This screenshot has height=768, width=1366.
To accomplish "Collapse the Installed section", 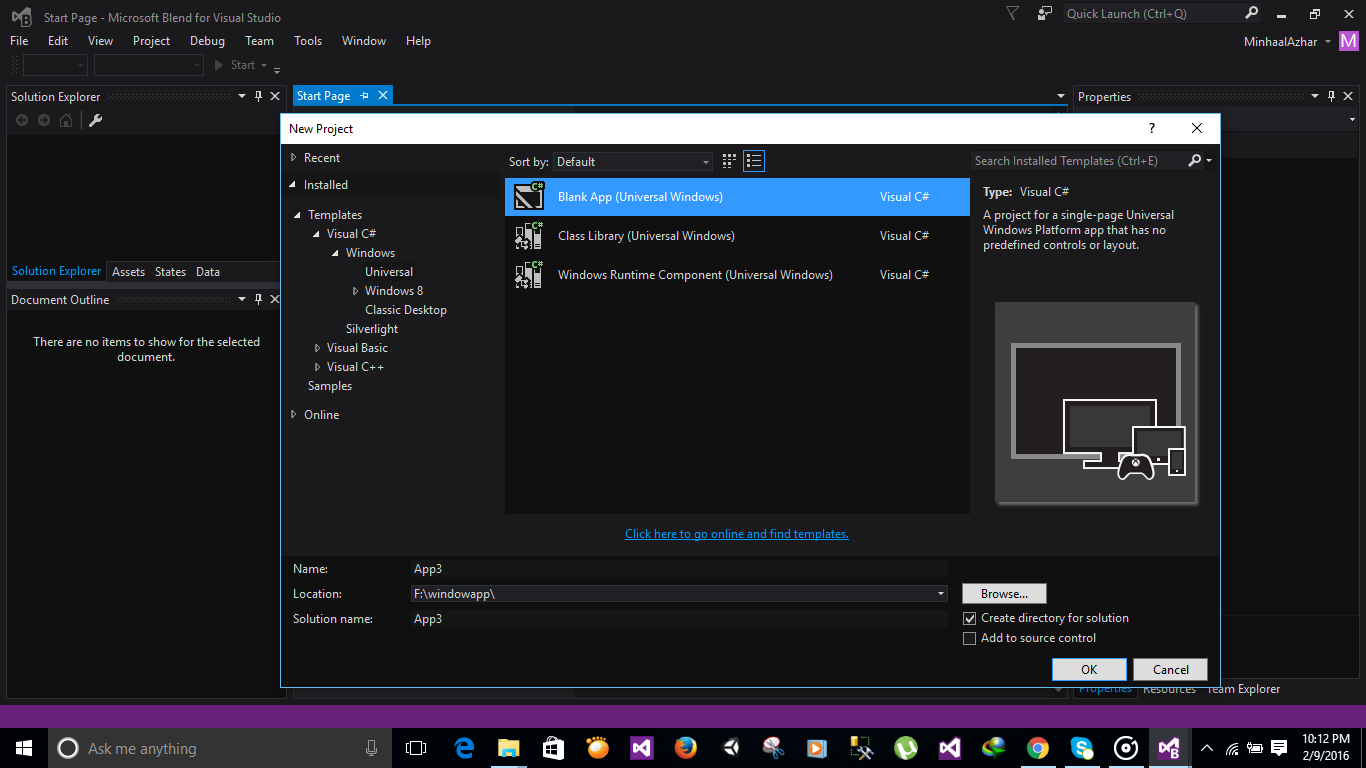I will tap(293, 185).
